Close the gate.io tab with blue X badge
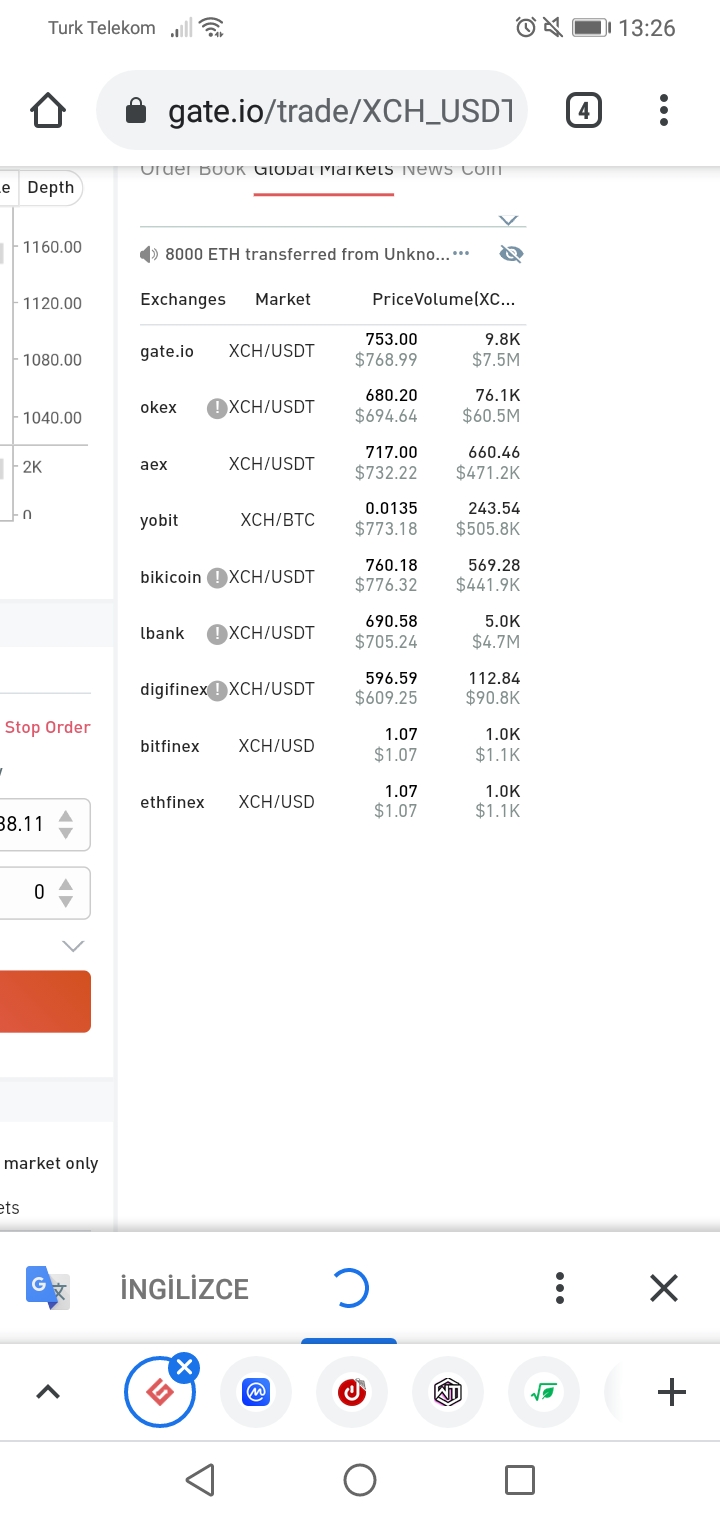The image size is (720, 1520). tap(185, 1367)
